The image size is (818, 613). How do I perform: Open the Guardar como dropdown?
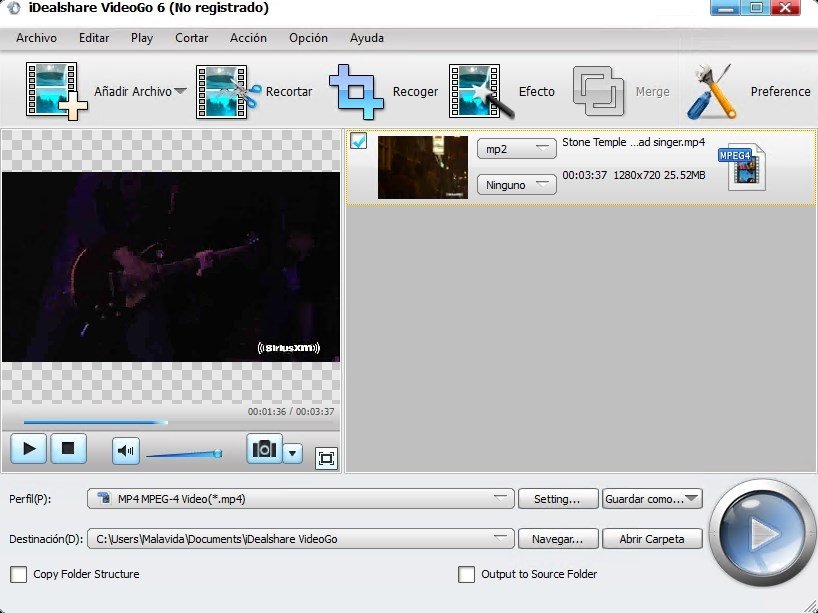652,499
